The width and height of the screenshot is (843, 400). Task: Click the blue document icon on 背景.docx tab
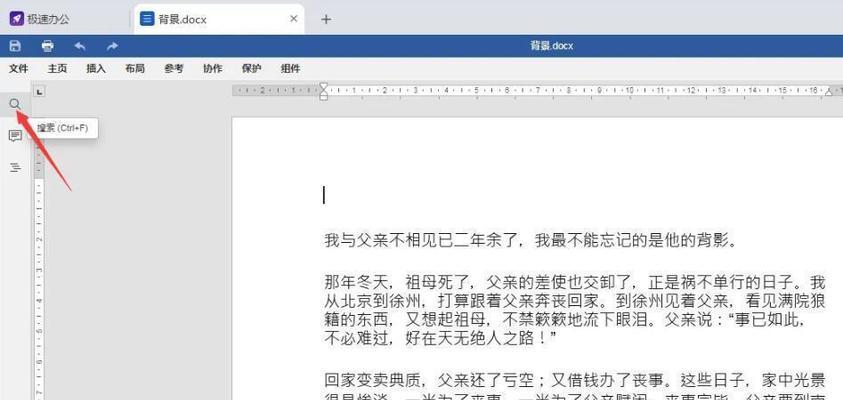146,19
